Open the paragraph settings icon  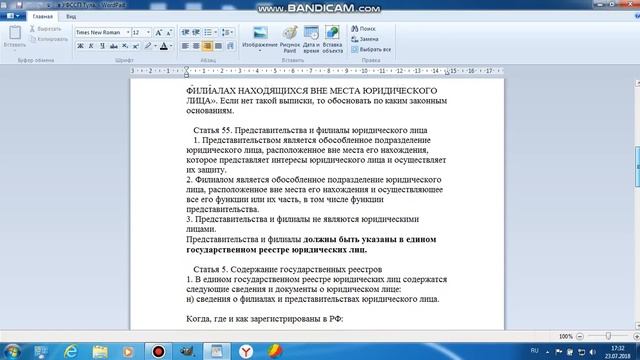click(x=230, y=46)
